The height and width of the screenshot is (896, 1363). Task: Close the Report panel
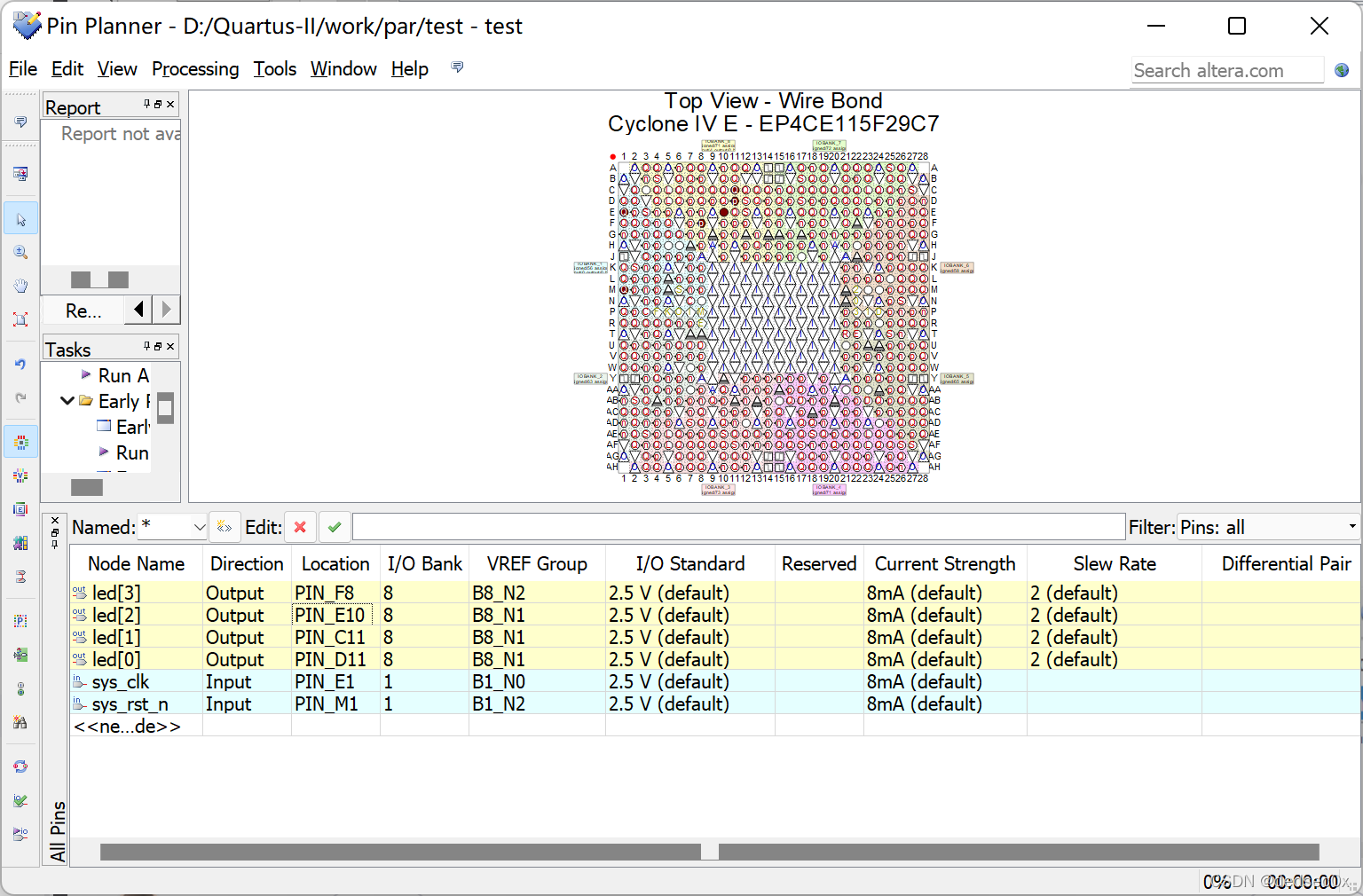tap(170, 104)
